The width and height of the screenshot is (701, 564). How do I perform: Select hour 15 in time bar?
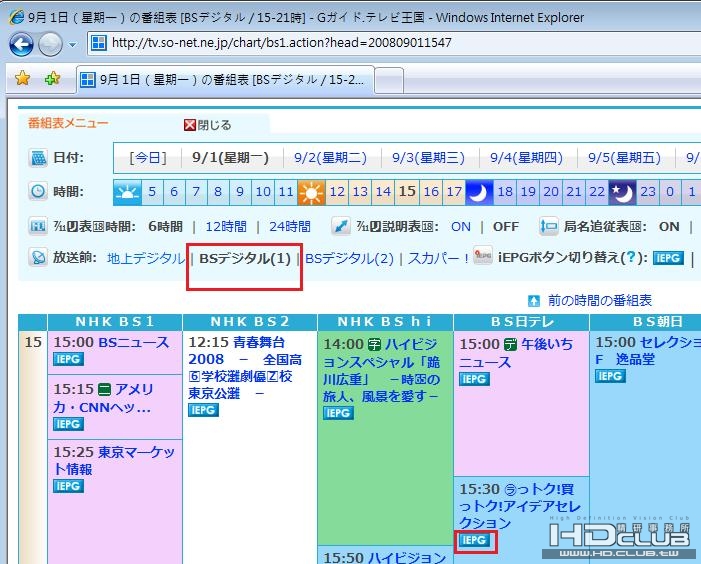click(407, 193)
